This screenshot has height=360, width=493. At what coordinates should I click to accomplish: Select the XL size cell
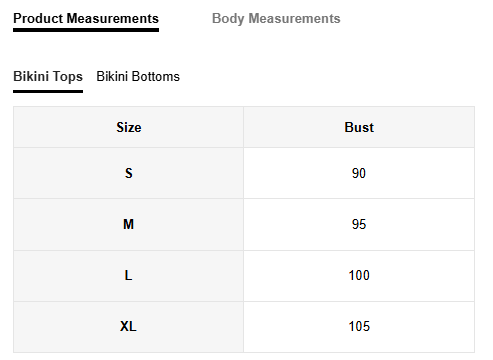tap(129, 327)
